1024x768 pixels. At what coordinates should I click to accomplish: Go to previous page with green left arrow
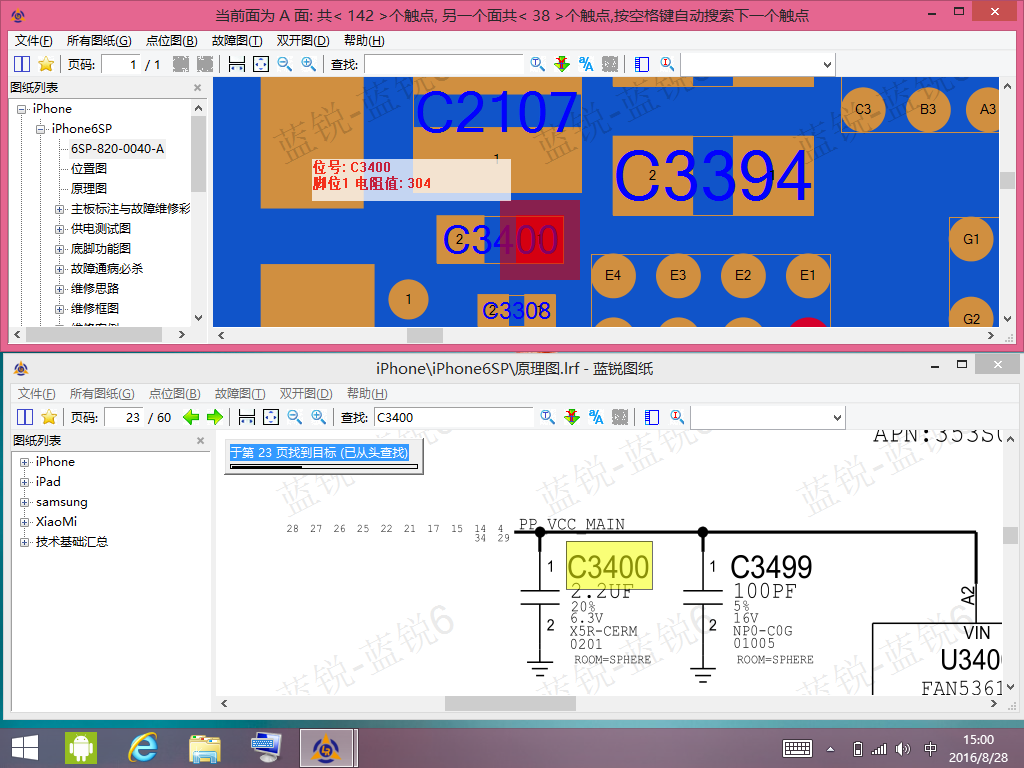click(191, 417)
